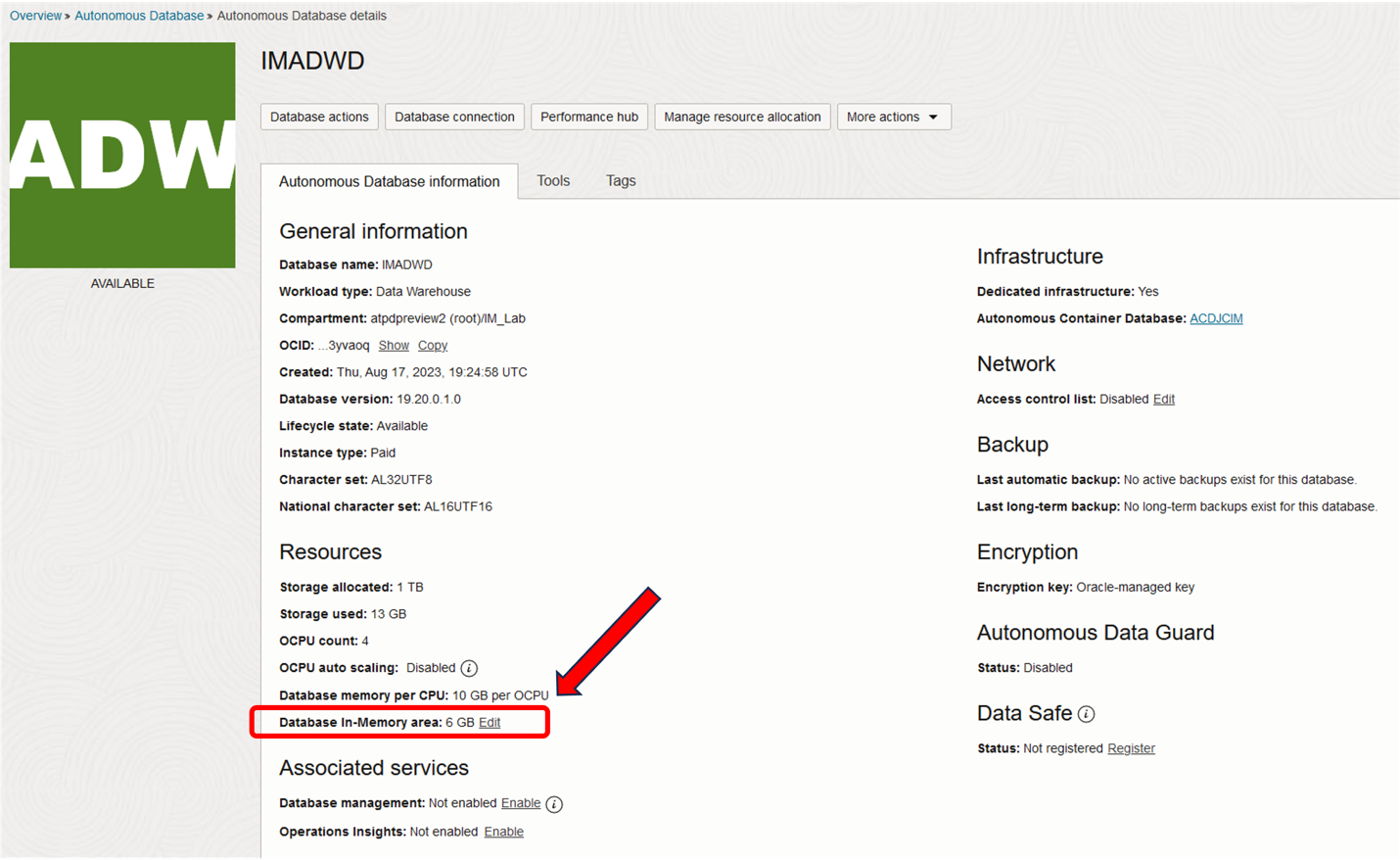Click the Database actions button

click(x=319, y=117)
